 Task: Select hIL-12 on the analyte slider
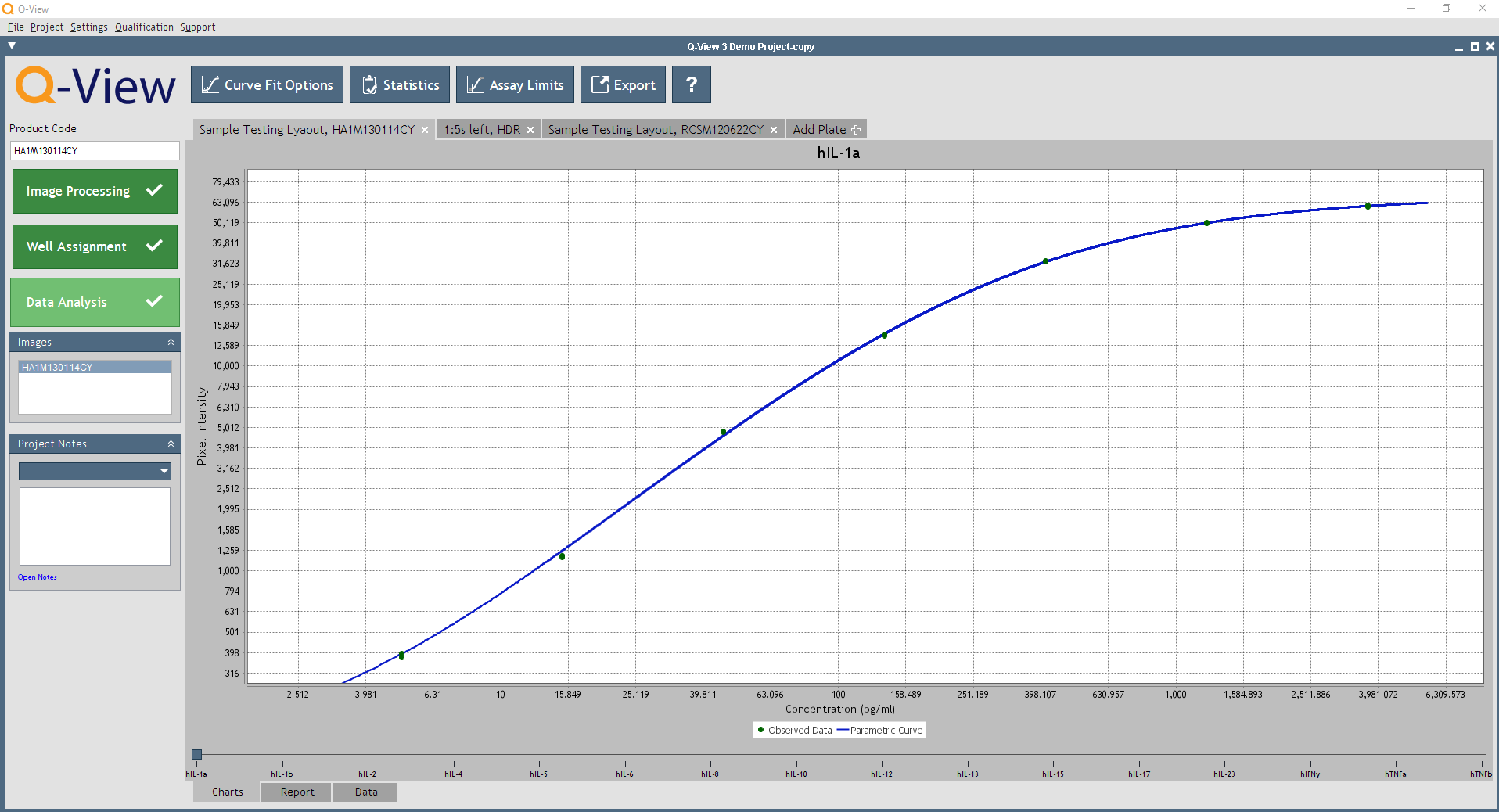882,774
